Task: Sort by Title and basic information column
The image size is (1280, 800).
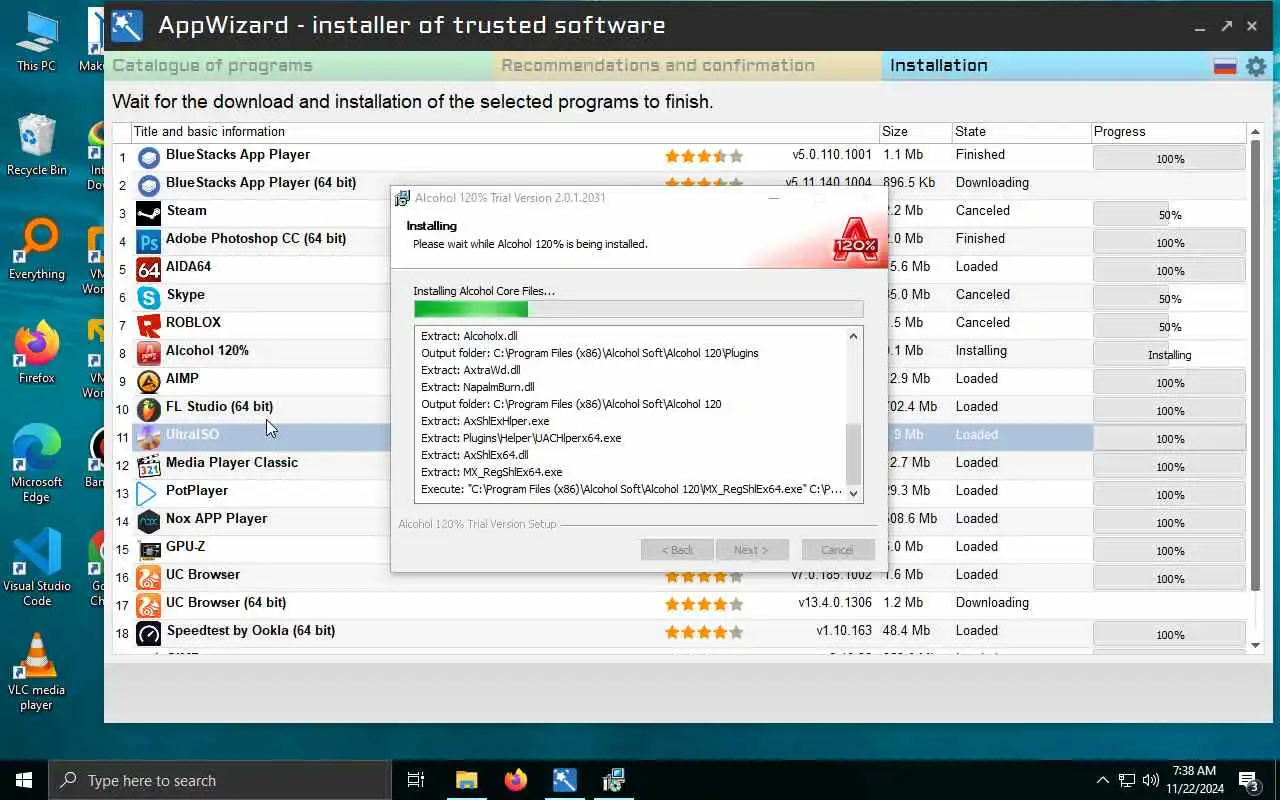Action: tap(505, 132)
